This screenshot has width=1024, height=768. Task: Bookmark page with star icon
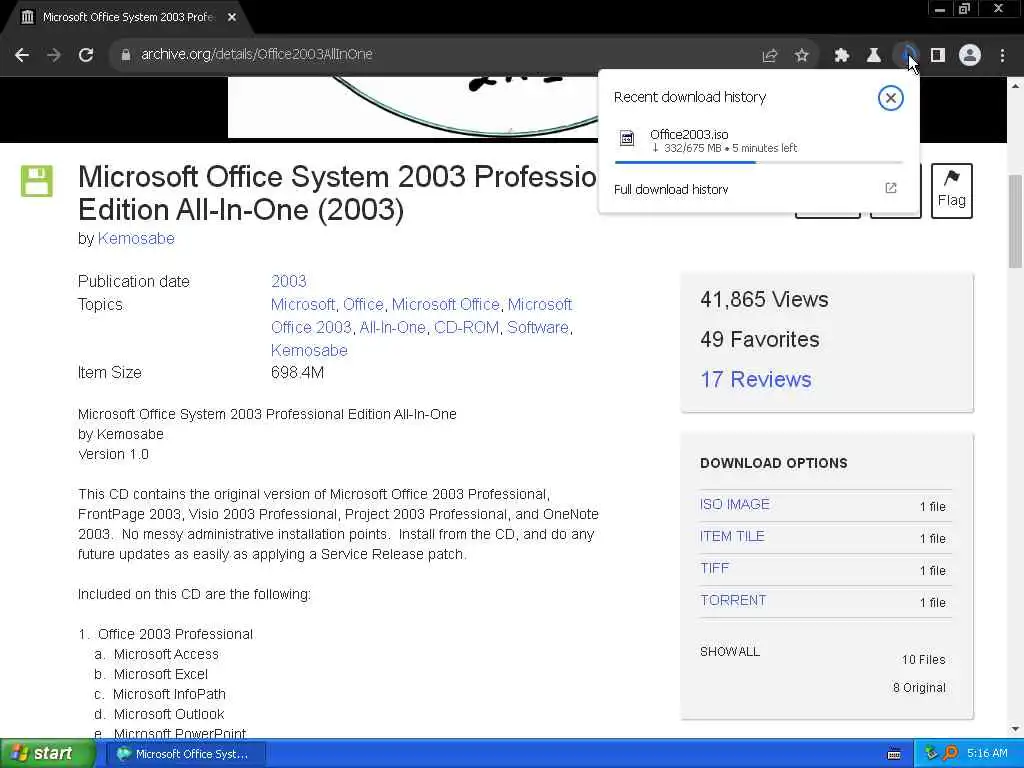[x=802, y=56]
